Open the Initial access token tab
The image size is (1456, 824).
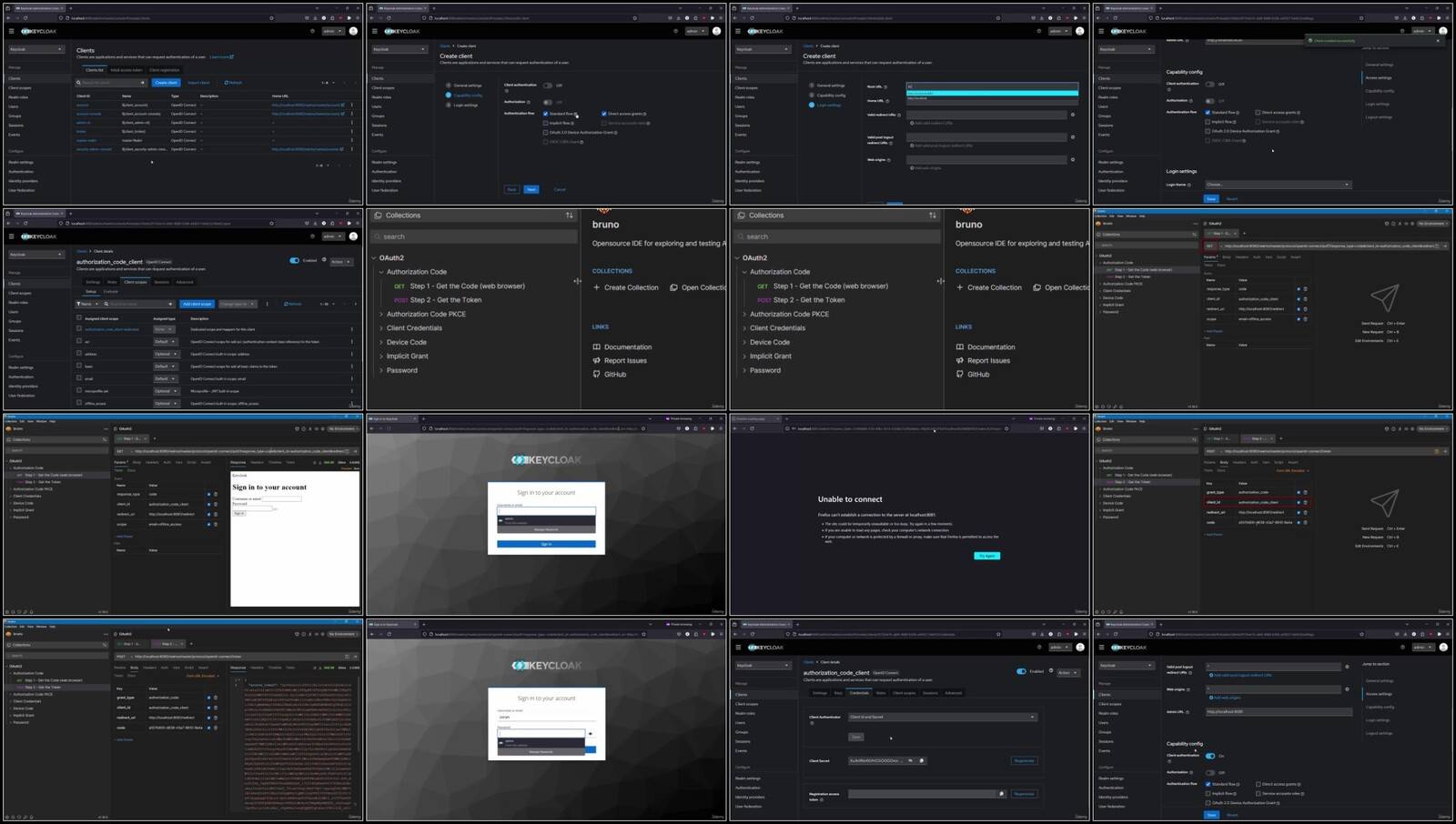point(126,70)
